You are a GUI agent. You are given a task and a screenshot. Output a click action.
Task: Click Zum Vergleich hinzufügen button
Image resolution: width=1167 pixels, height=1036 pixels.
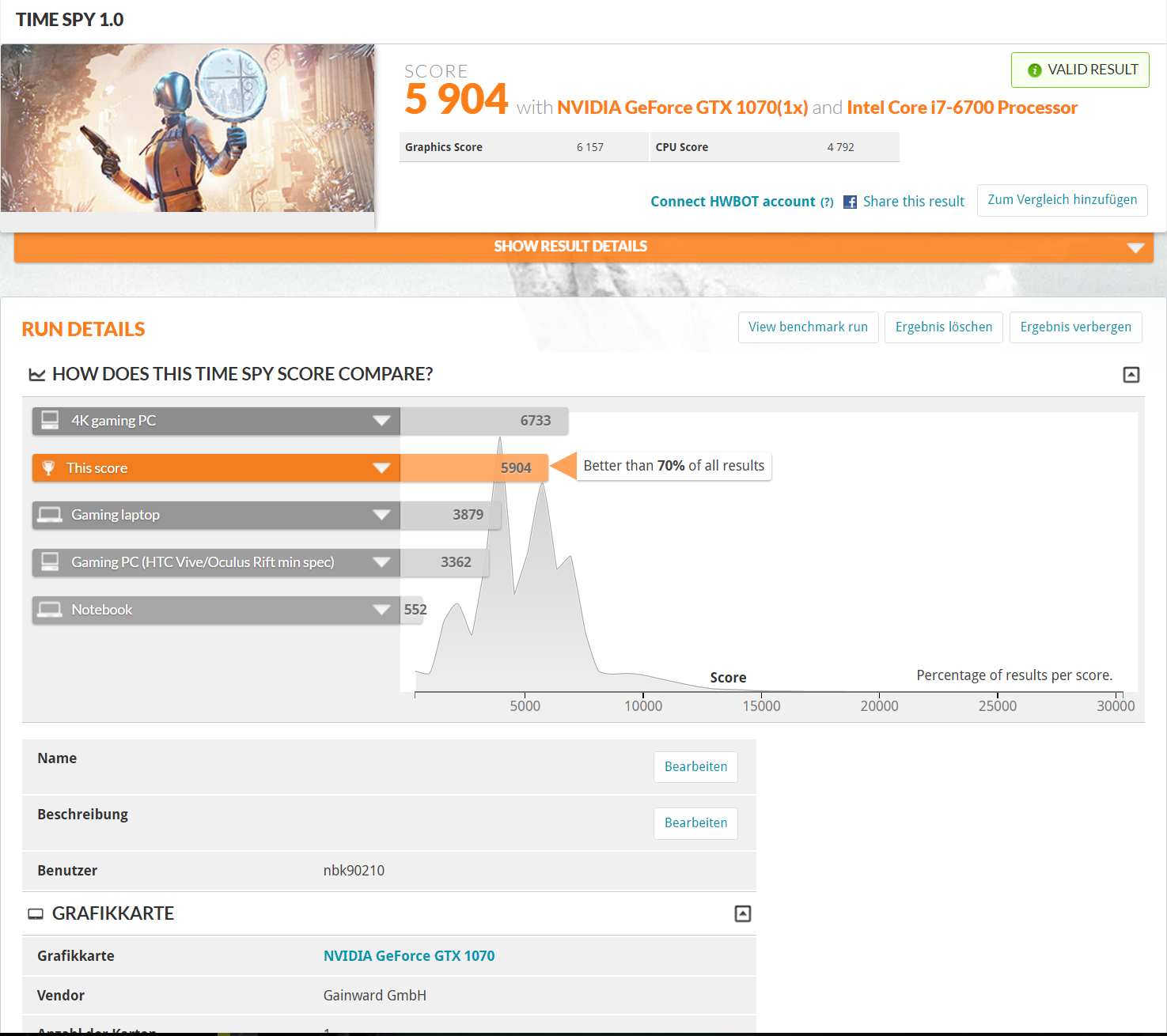point(1063,200)
